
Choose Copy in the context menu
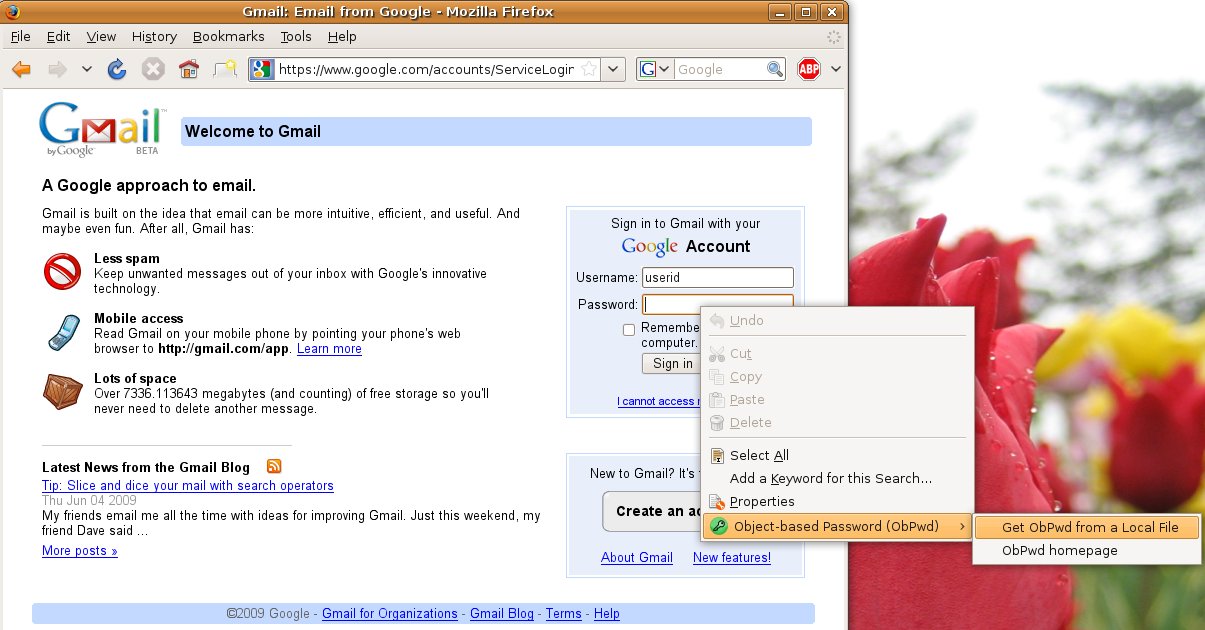[x=838, y=376]
